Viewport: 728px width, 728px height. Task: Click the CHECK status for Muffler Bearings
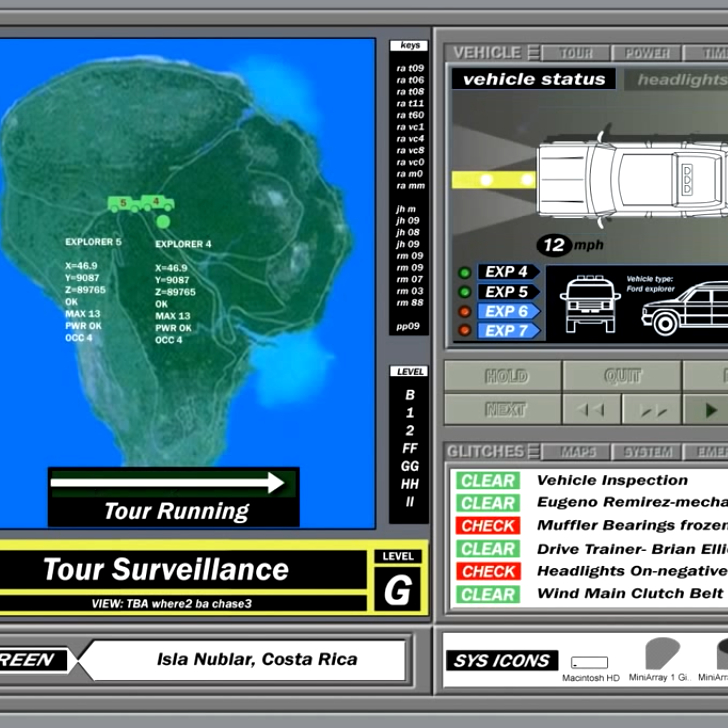click(x=488, y=526)
